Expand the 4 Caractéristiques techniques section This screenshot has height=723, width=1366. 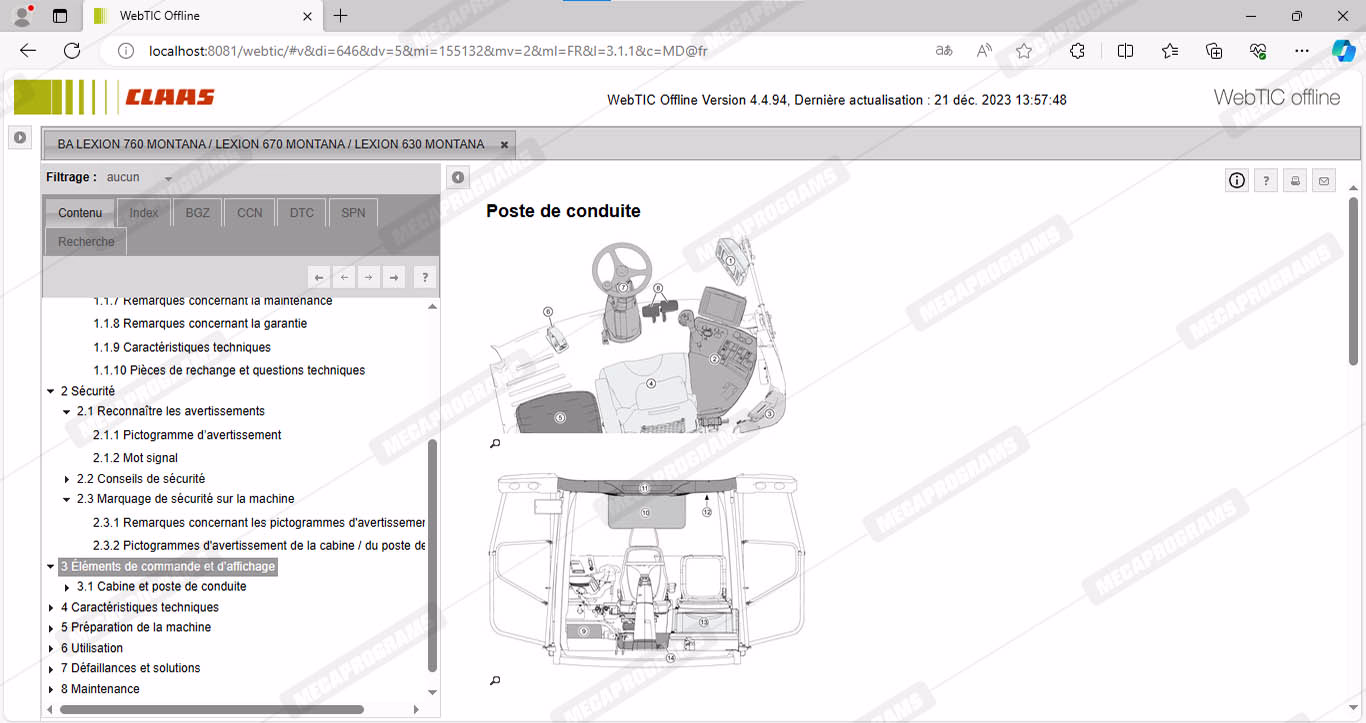pyautogui.click(x=52, y=608)
